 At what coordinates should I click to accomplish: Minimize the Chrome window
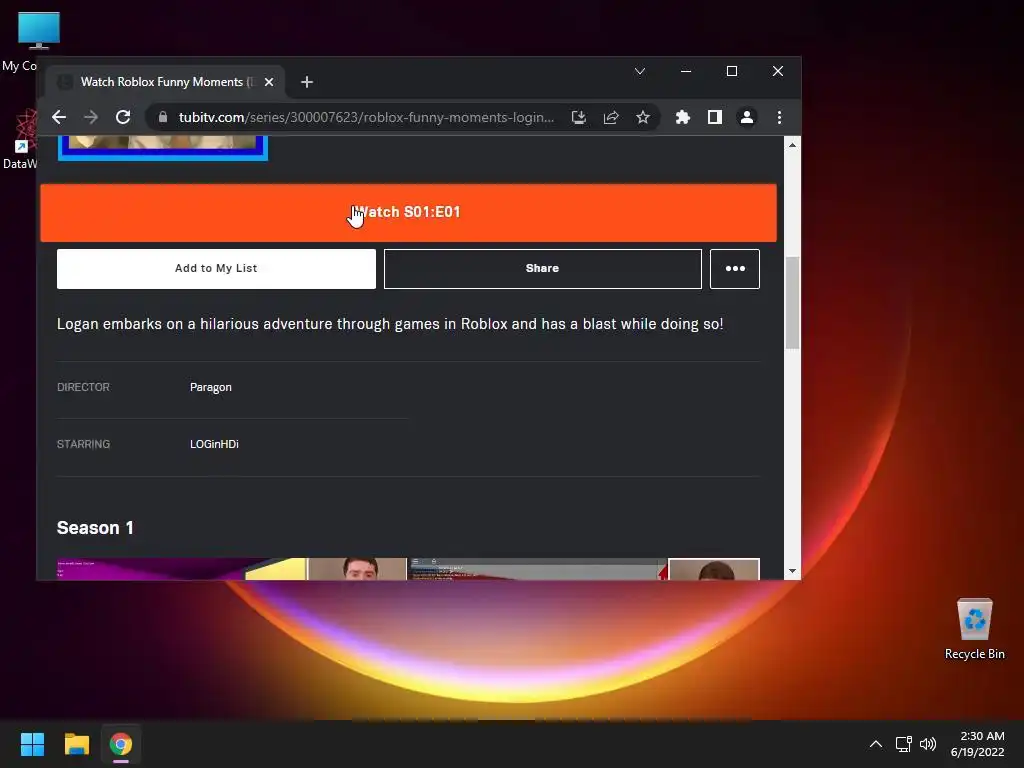(x=686, y=71)
